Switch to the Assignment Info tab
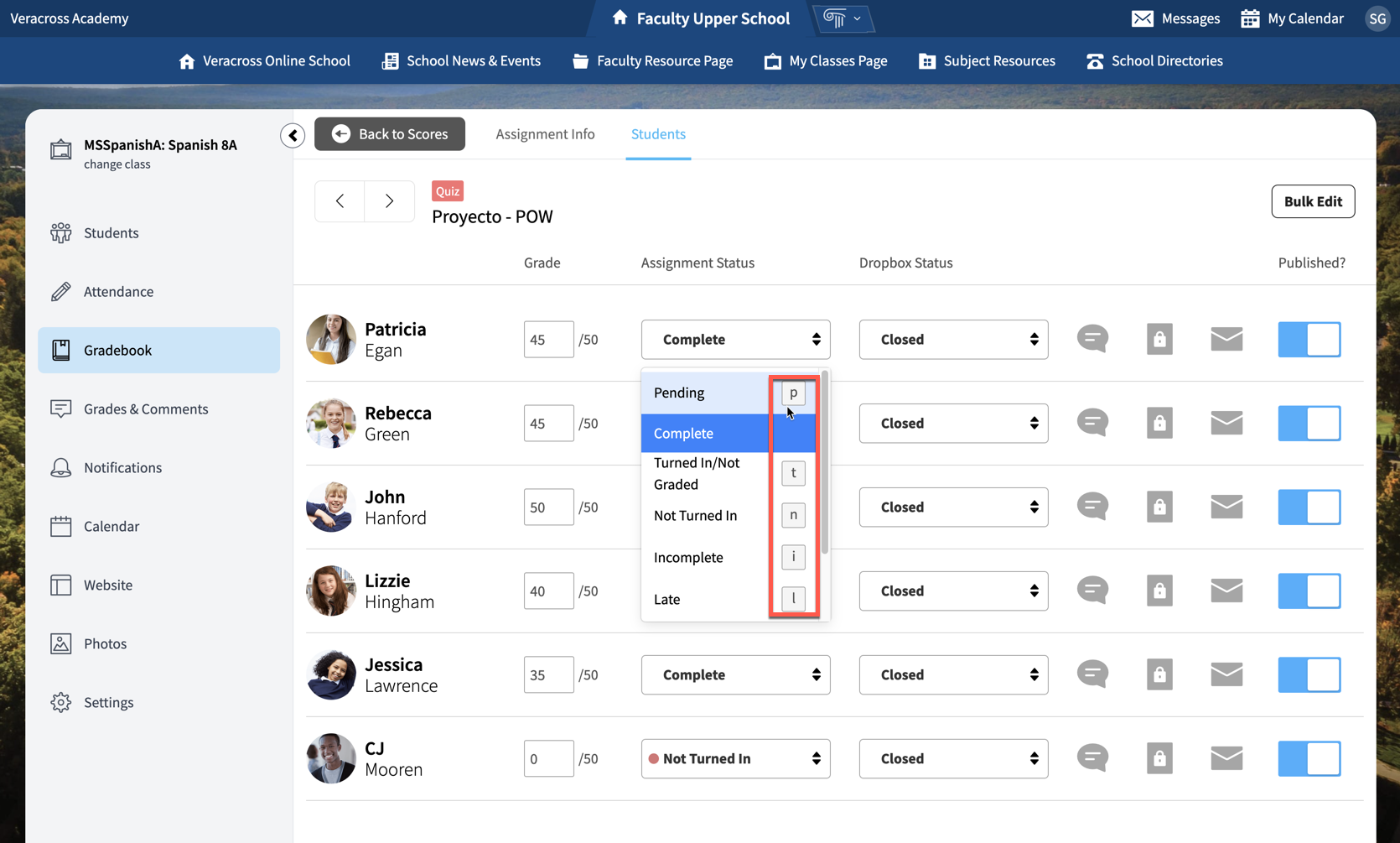The height and width of the screenshot is (843, 1400). coord(545,133)
